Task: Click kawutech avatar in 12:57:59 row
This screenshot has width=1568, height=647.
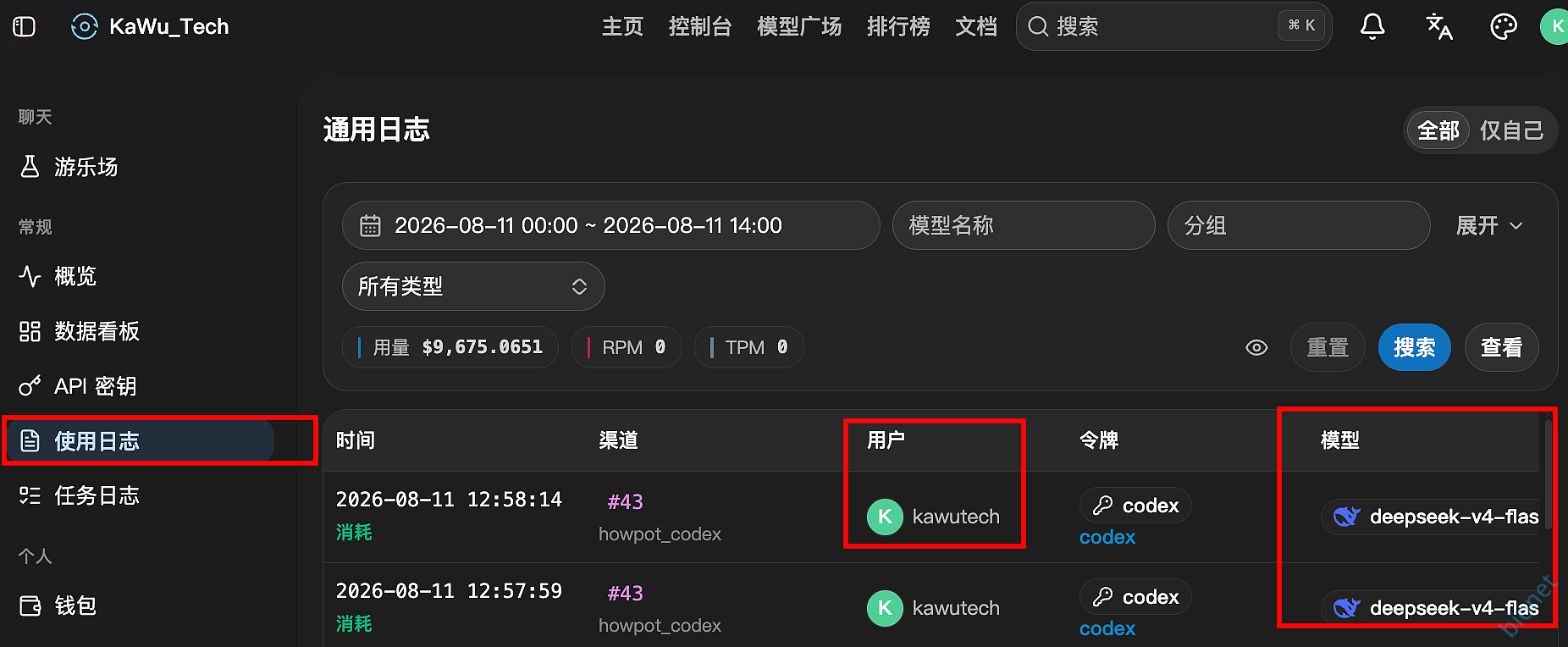Action: coord(885,608)
